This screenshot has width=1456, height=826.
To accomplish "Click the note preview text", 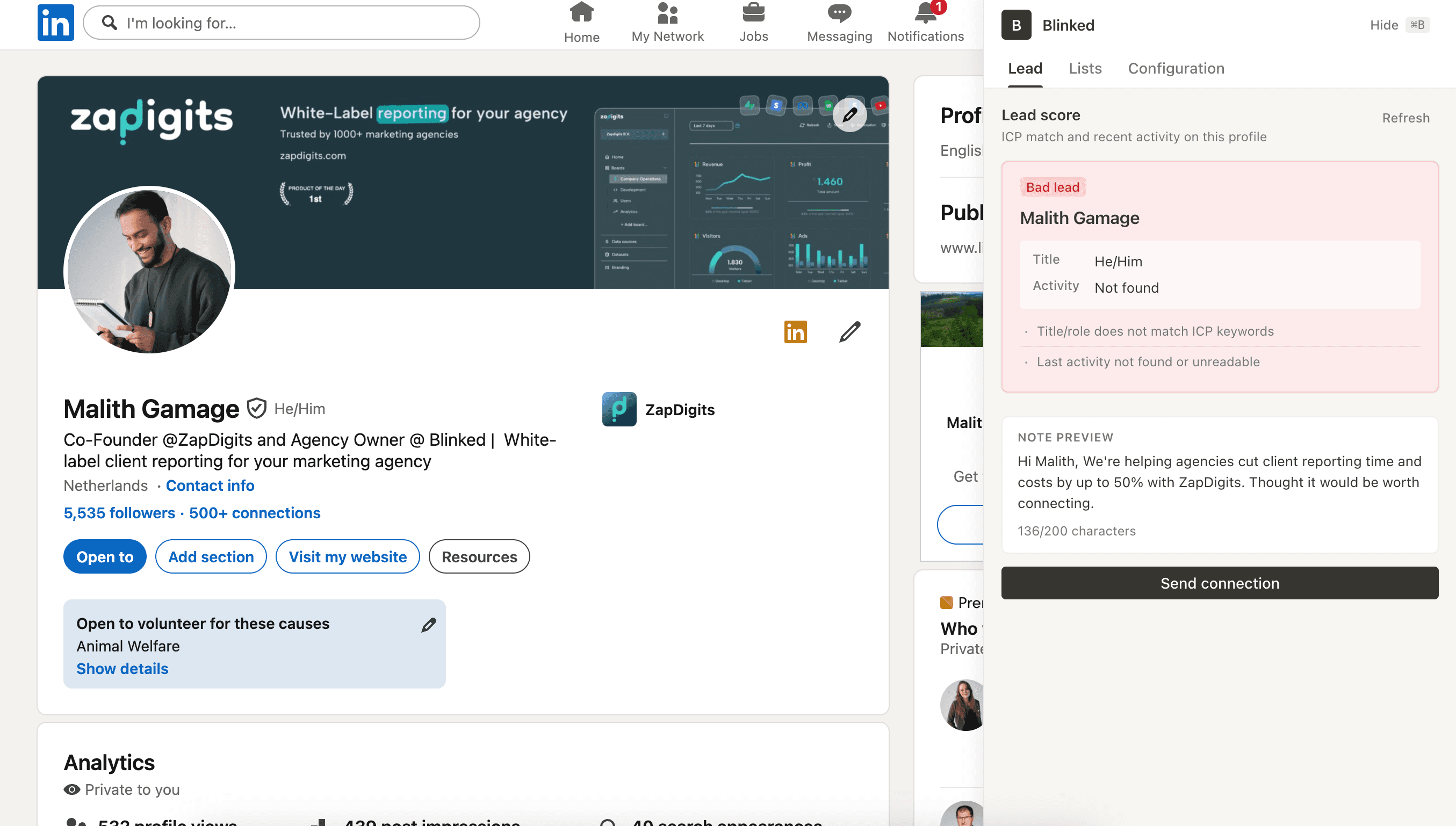I will 1220,482.
